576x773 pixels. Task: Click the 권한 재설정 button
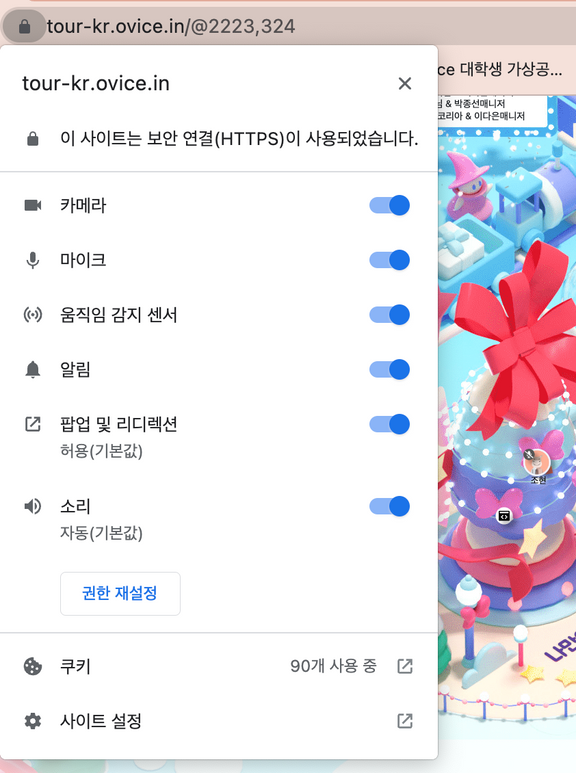point(120,593)
